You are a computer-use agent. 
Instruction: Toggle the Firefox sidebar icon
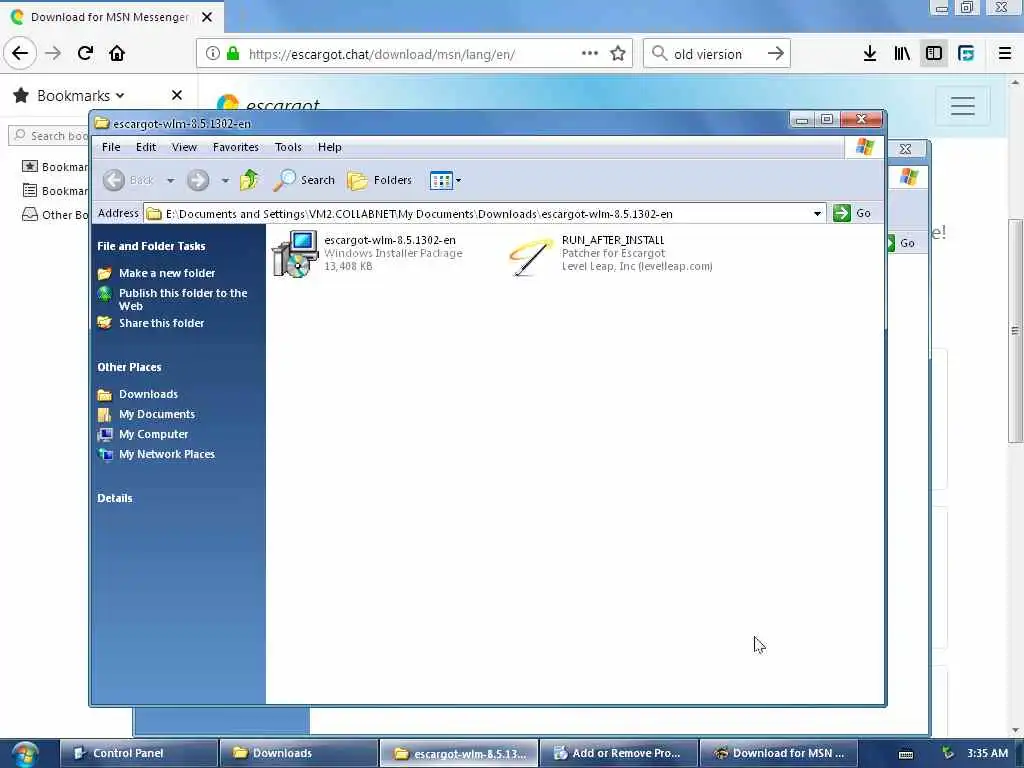pyautogui.click(x=934, y=54)
